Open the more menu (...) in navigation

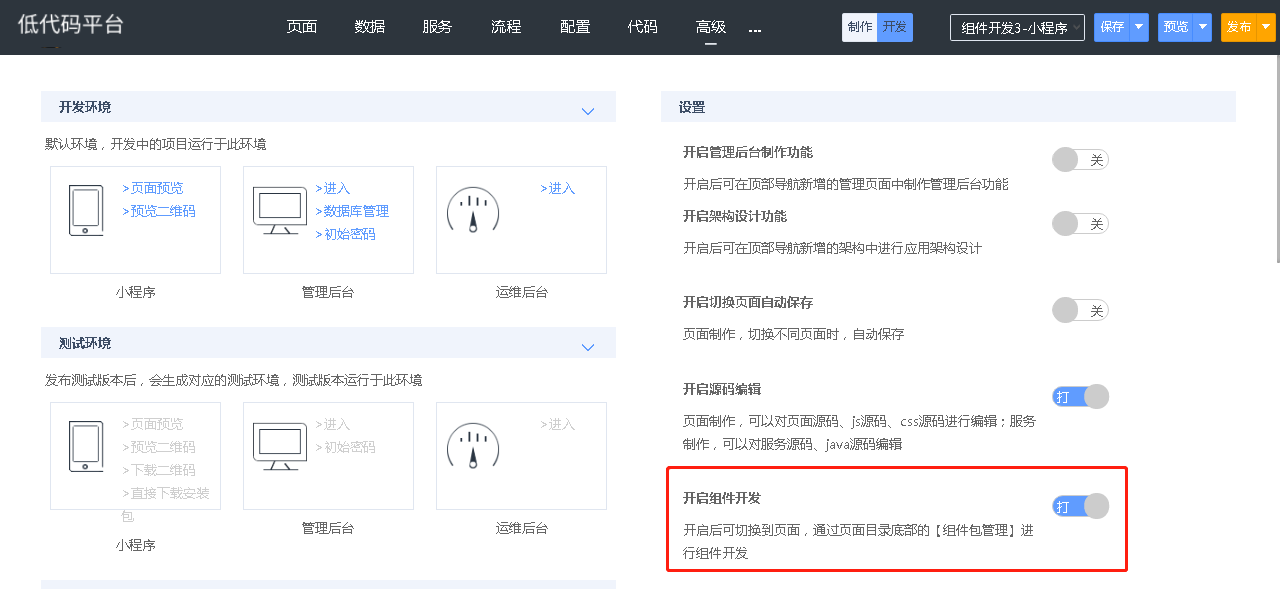(x=755, y=28)
